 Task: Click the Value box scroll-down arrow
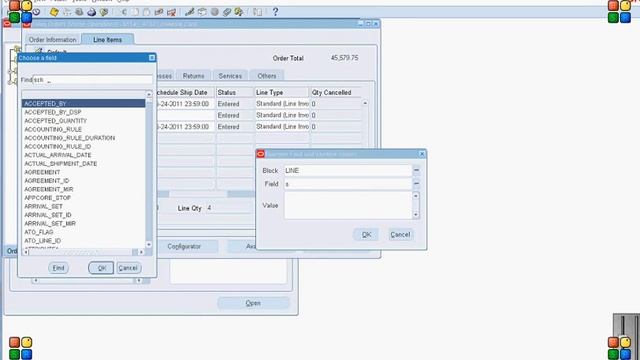pos(416,215)
